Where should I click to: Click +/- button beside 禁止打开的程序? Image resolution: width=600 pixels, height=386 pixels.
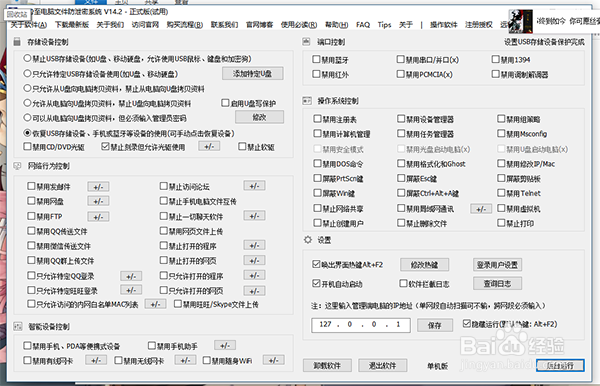pyautogui.click(x=254, y=246)
